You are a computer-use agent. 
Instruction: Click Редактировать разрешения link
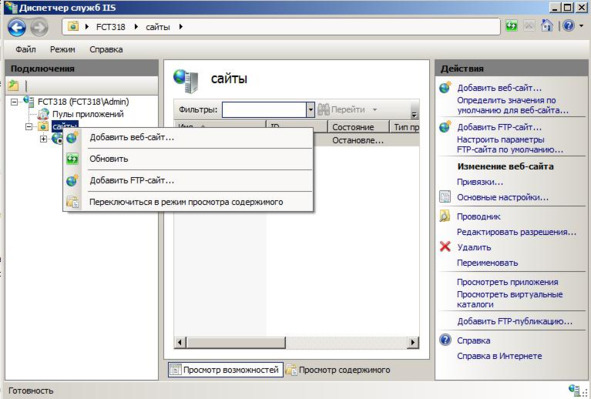(516, 232)
